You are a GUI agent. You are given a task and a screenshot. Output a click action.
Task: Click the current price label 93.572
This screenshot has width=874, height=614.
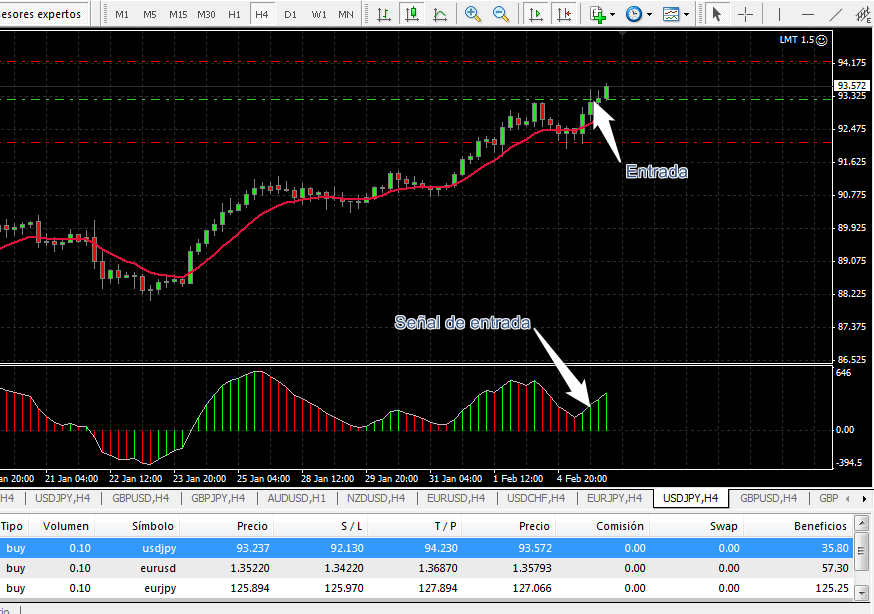pos(852,85)
